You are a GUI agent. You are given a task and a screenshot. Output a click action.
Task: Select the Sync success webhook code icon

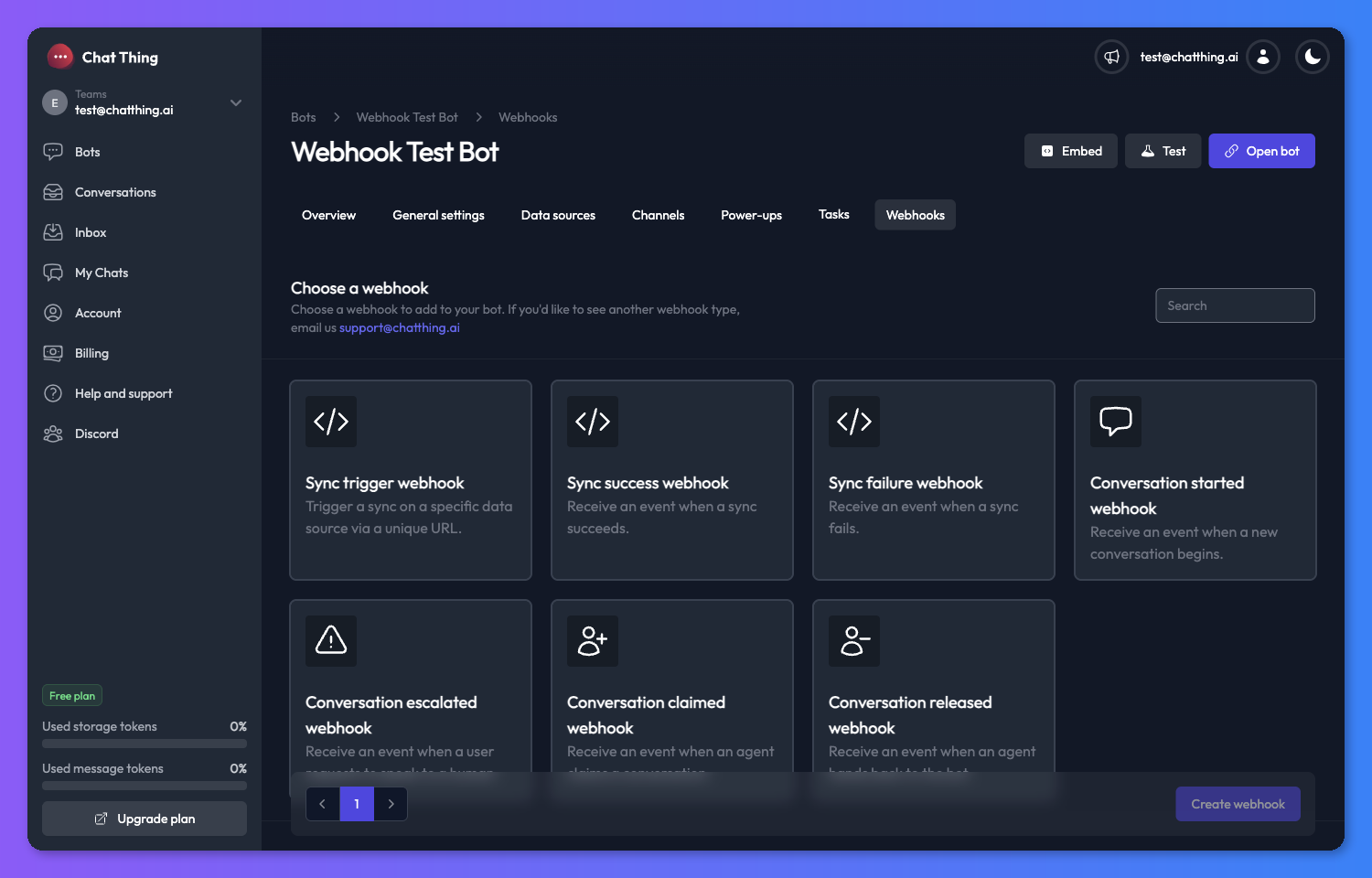(593, 422)
